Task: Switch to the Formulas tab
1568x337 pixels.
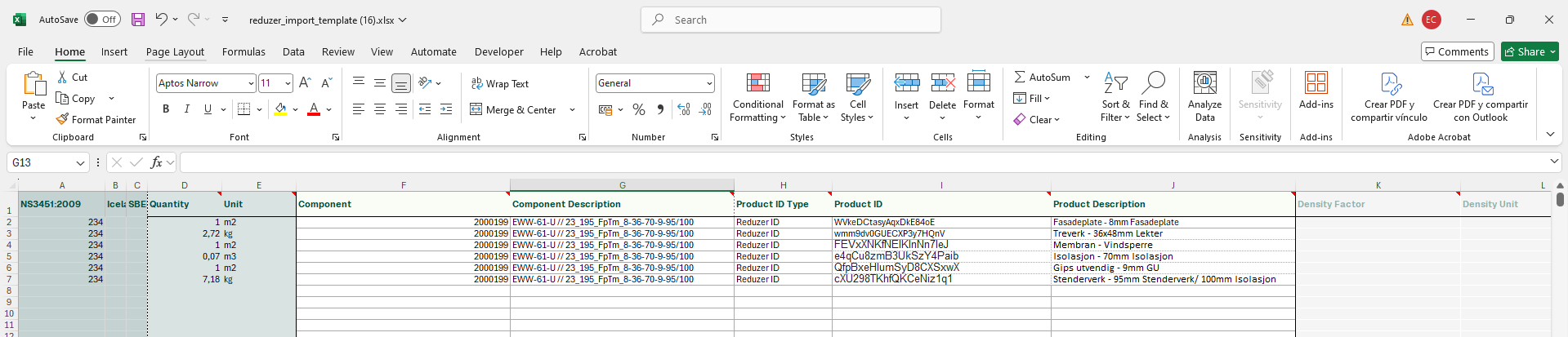Action: [243, 51]
